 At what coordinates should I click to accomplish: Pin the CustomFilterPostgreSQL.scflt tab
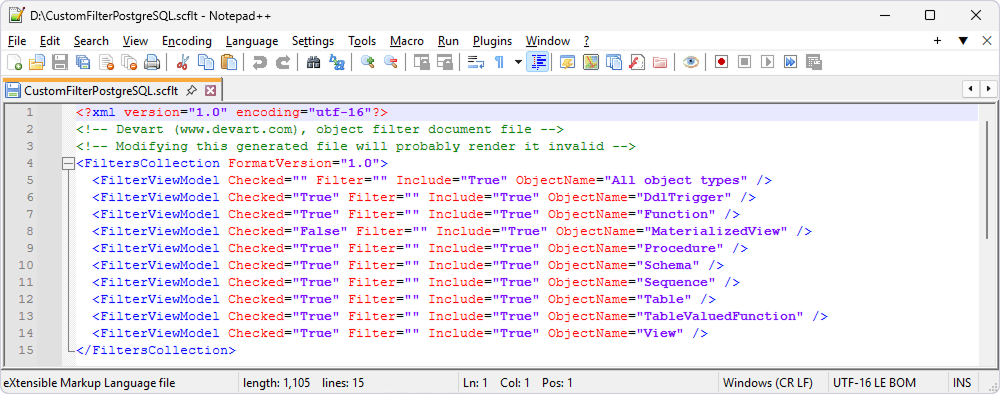point(191,91)
